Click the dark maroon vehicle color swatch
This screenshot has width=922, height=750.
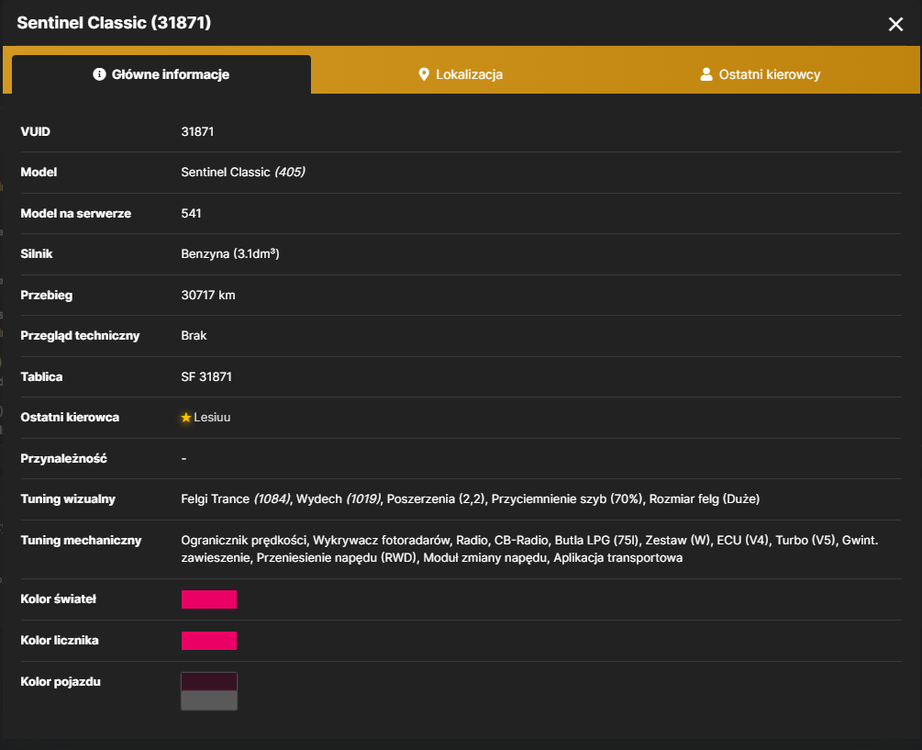(x=209, y=682)
